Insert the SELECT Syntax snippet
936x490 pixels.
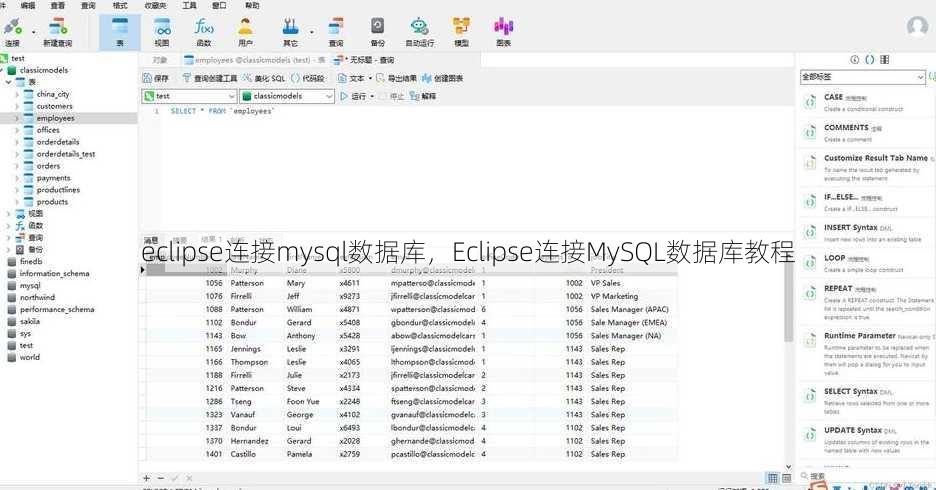point(867,401)
